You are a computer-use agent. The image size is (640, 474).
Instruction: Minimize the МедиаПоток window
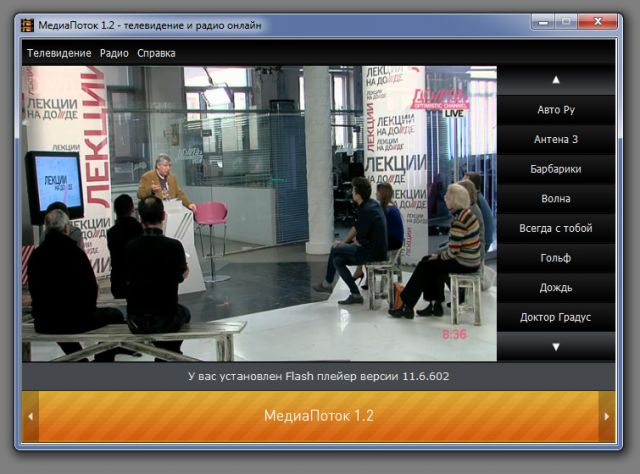pos(543,22)
